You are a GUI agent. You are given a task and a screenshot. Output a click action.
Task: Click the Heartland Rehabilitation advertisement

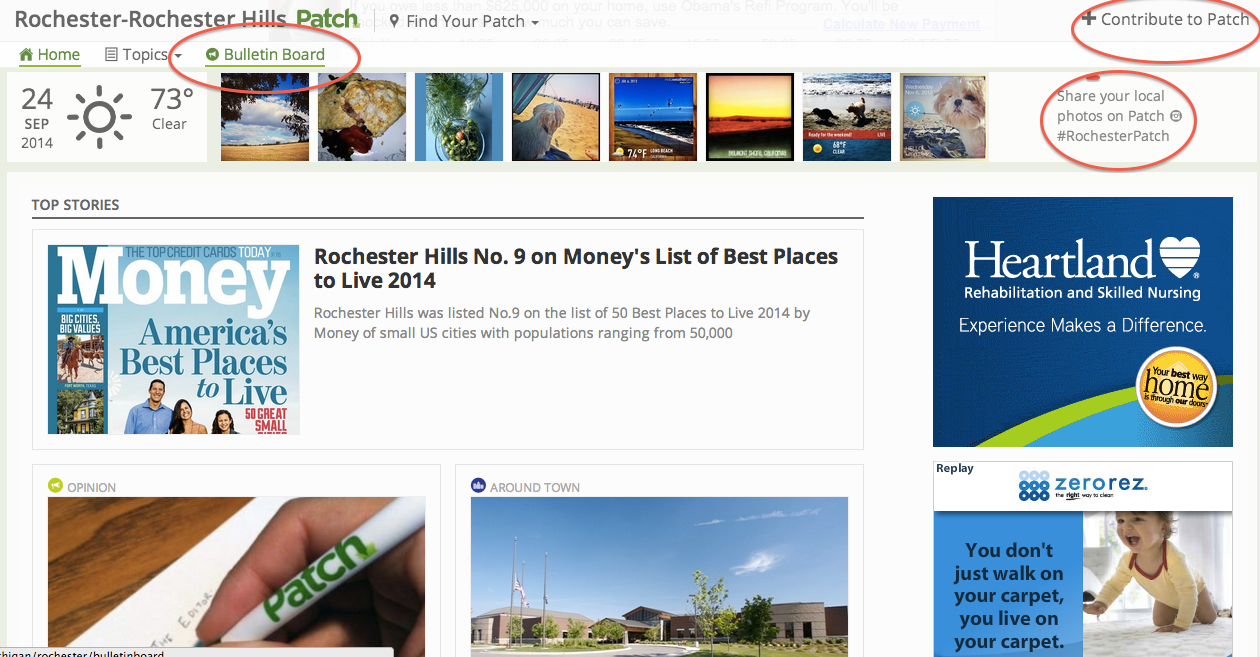1083,322
